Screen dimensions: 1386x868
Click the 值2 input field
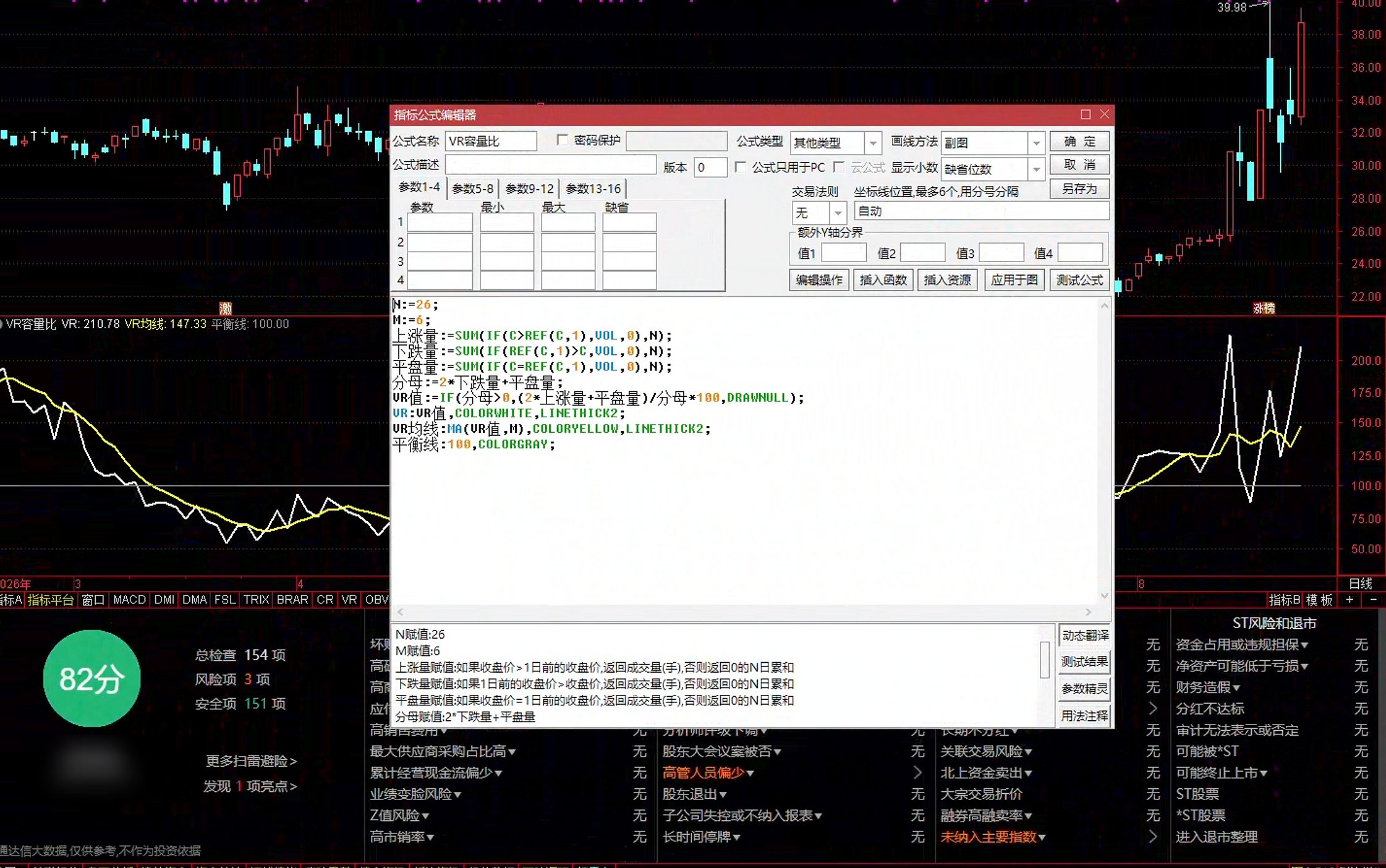(922, 253)
